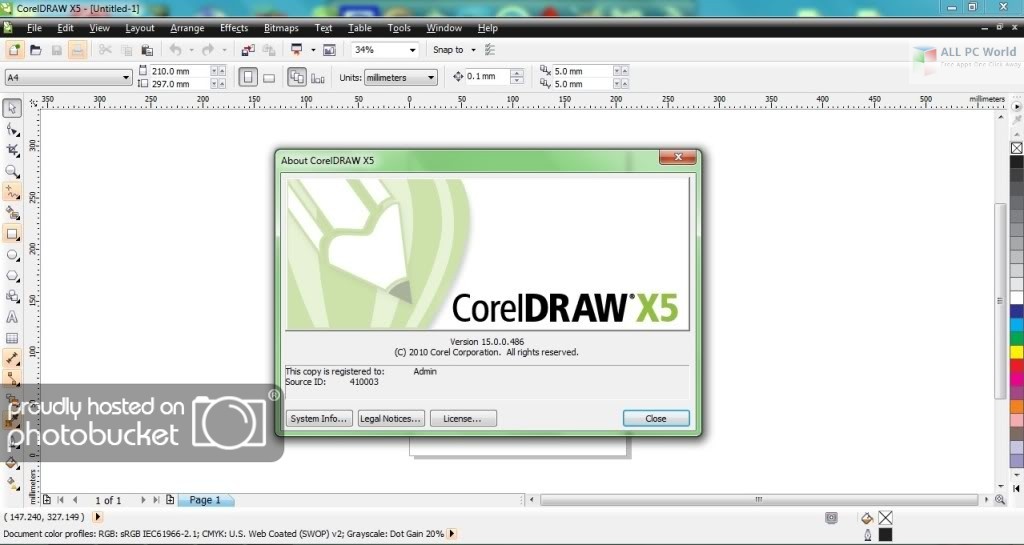
Task: Pick the yellow swatch in palette
Action: click(1017, 352)
